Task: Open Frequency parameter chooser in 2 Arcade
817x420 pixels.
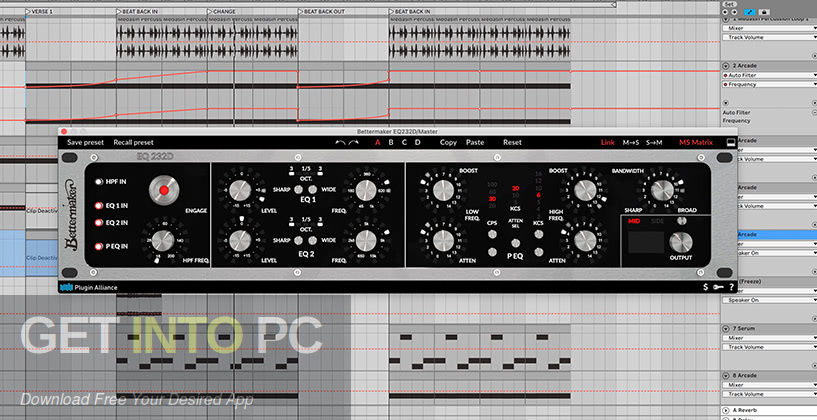Action: coord(769,84)
